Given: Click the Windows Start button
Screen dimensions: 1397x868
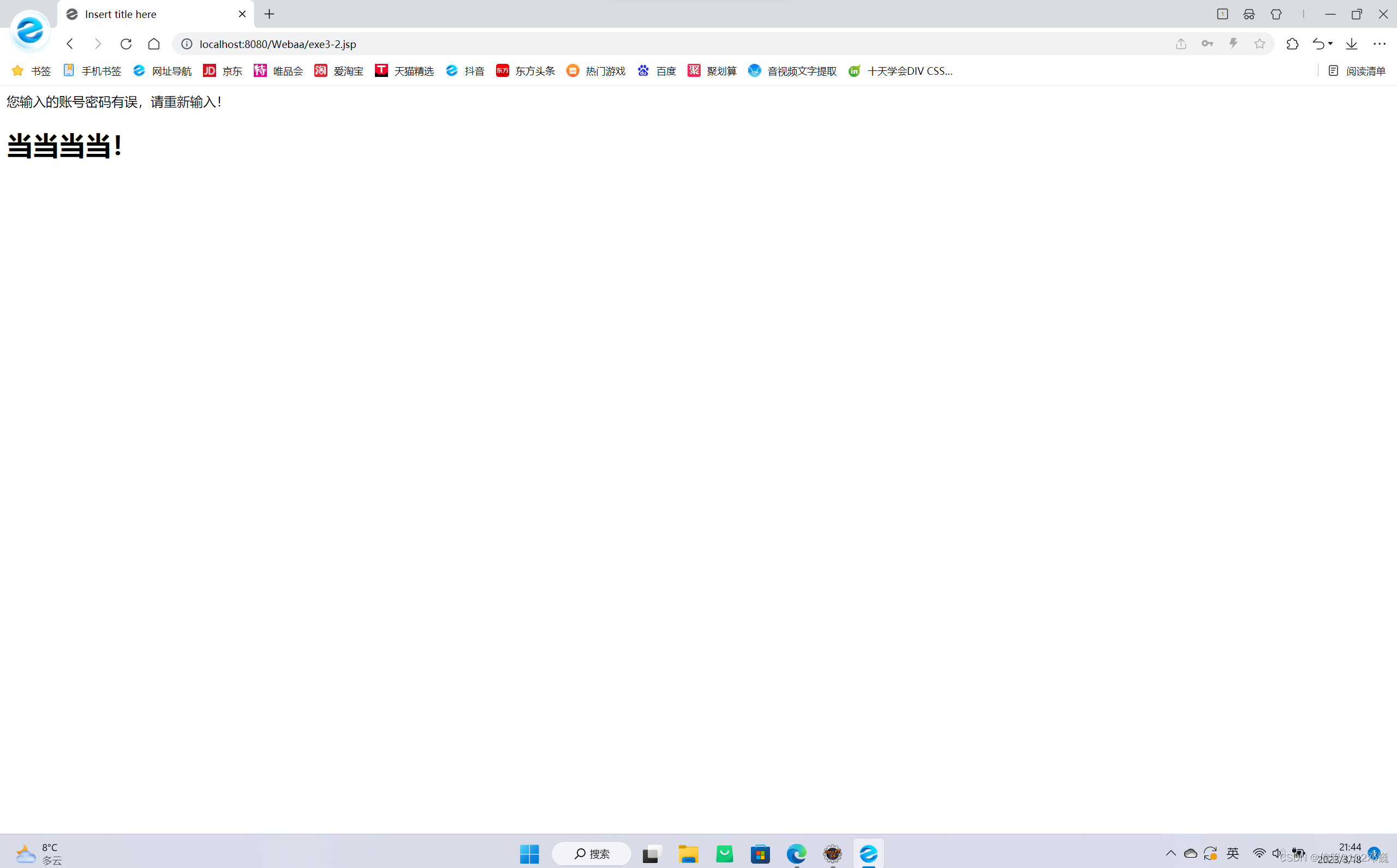Looking at the screenshot, I should tap(529, 854).
